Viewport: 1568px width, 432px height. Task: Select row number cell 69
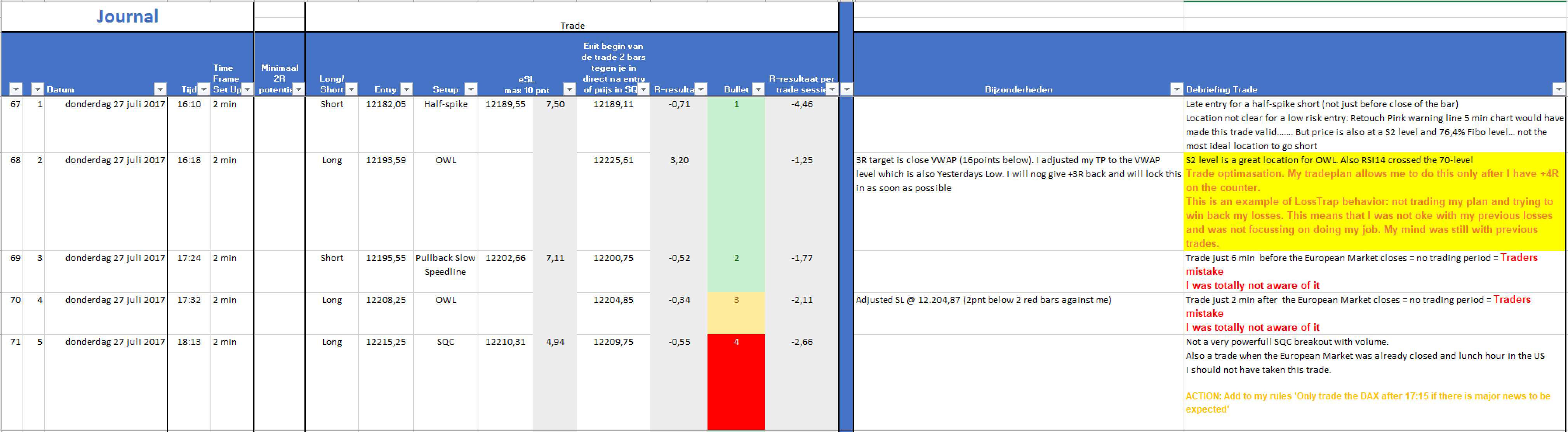pos(12,272)
